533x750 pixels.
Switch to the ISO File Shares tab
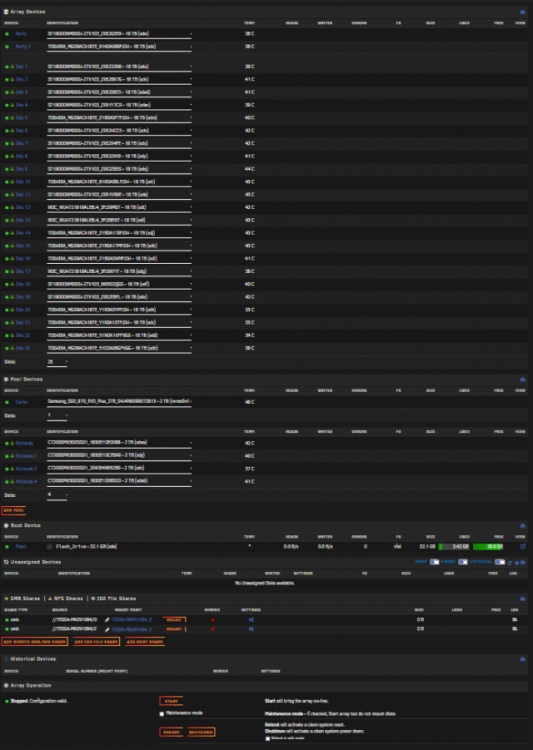(x=113, y=599)
